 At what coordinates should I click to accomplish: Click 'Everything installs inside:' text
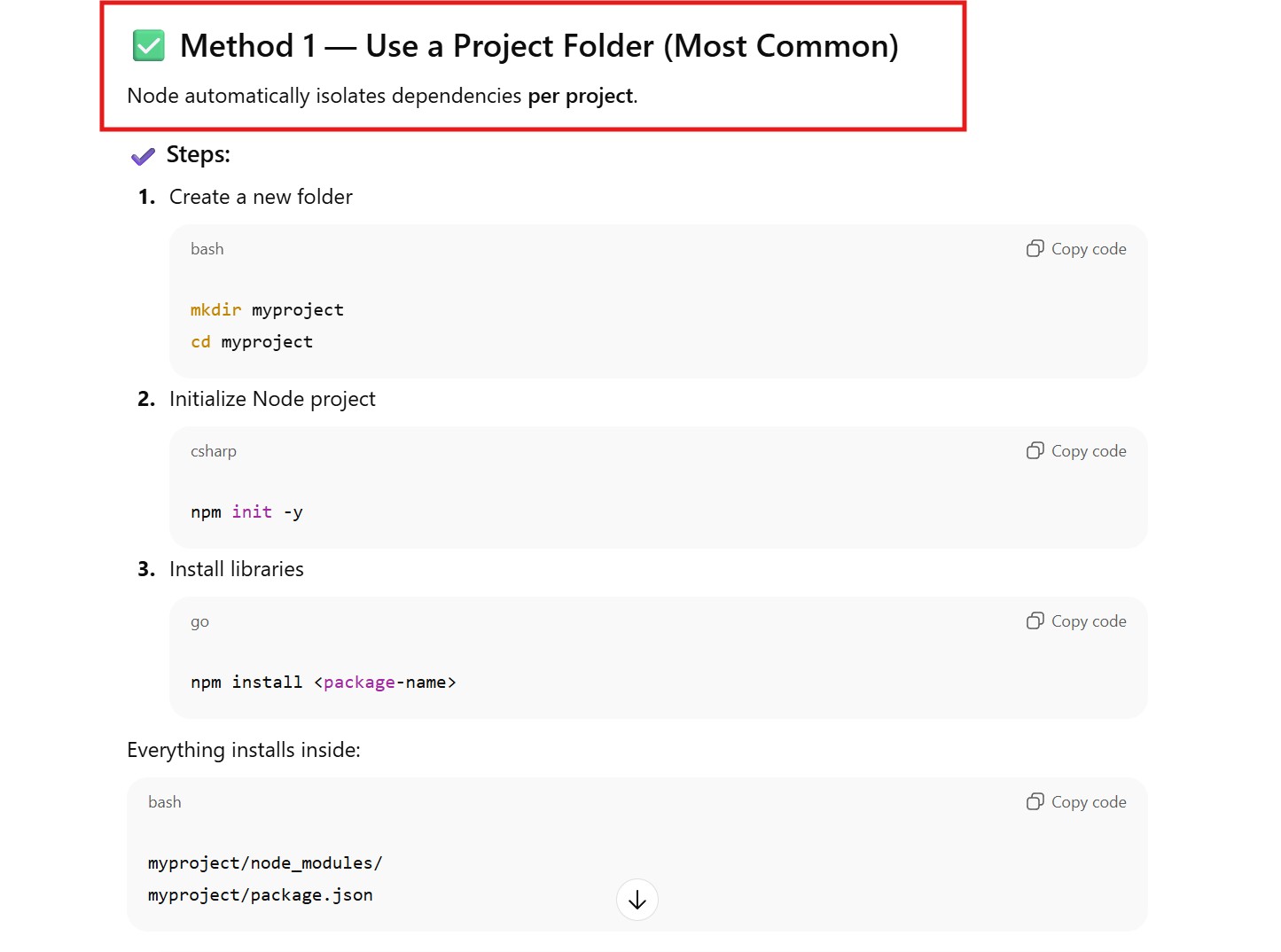click(244, 750)
